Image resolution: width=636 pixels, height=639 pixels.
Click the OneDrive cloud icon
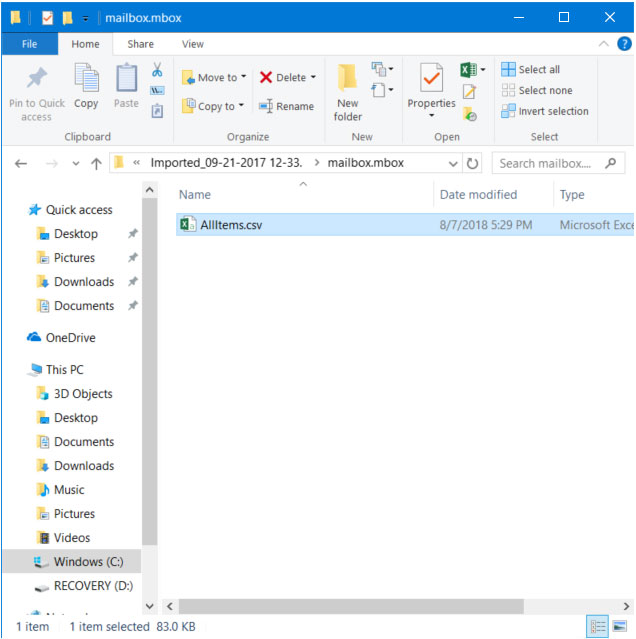click(34, 337)
